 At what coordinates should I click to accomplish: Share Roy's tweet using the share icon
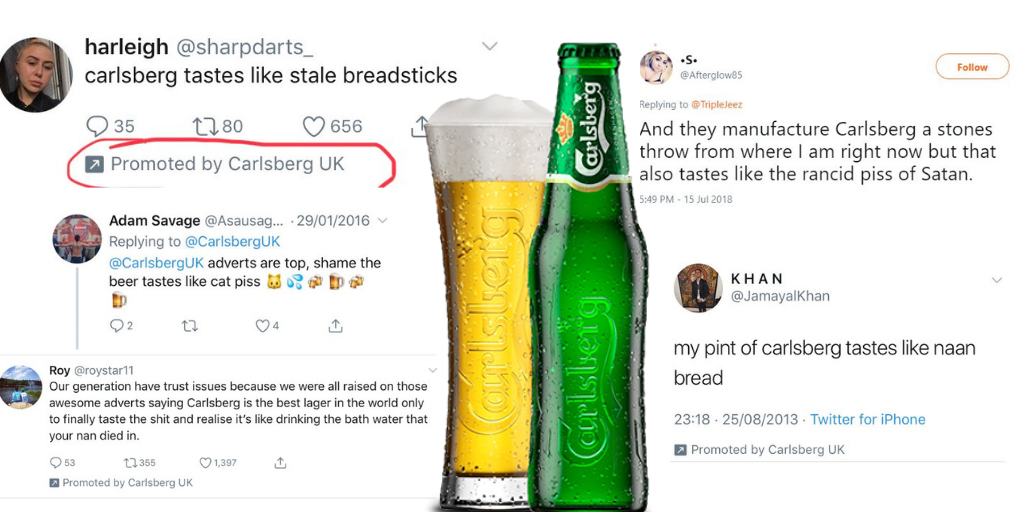[281, 463]
